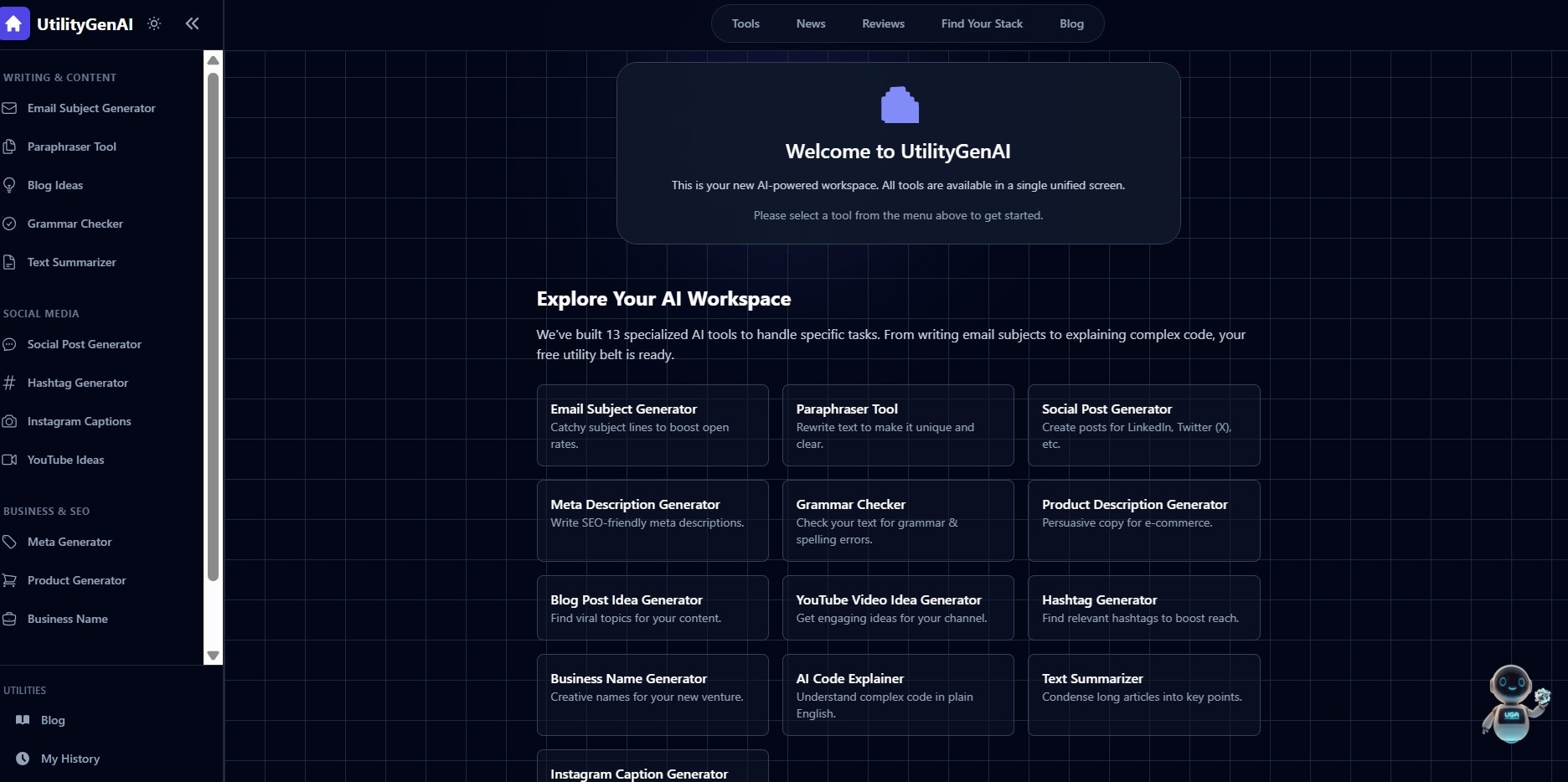
Task: Select the Email Subject Generator envelope icon
Action: tap(9, 108)
